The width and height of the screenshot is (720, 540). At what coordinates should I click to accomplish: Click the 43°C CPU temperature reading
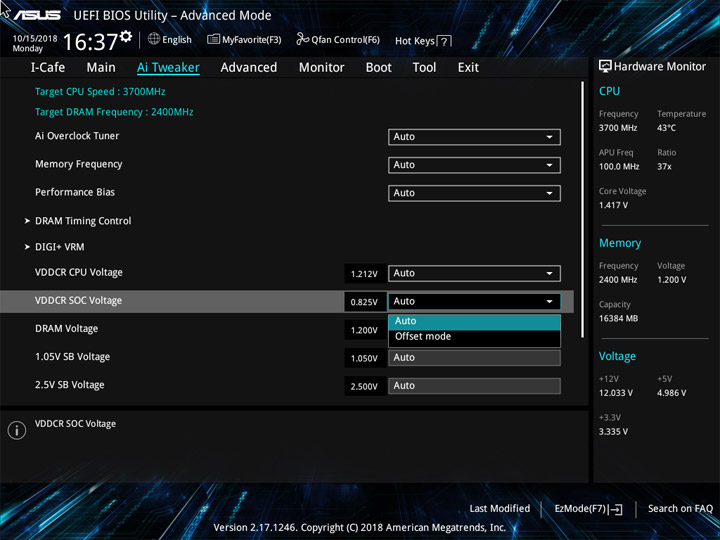click(666, 128)
